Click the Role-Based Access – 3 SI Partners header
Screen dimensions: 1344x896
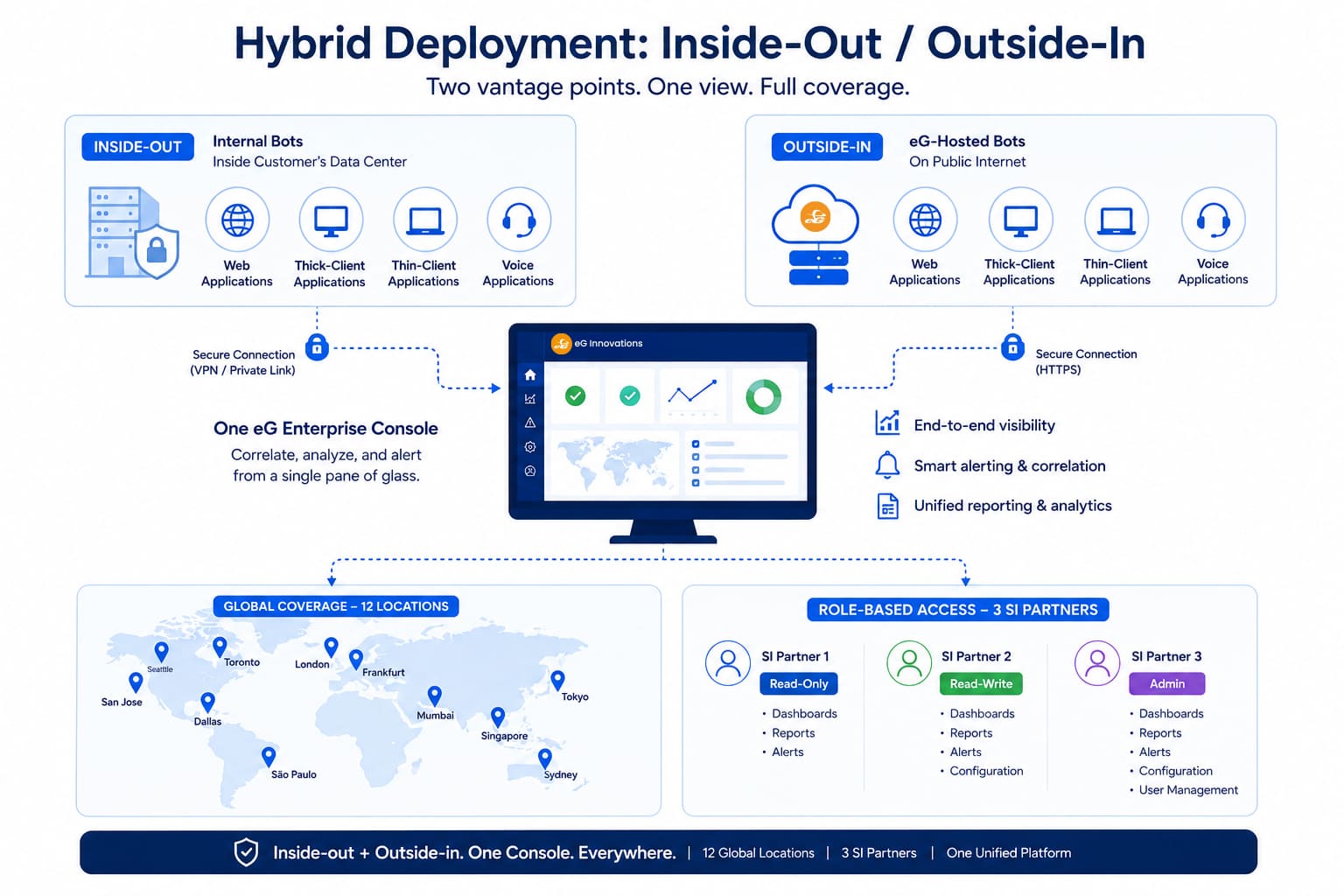tap(958, 610)
